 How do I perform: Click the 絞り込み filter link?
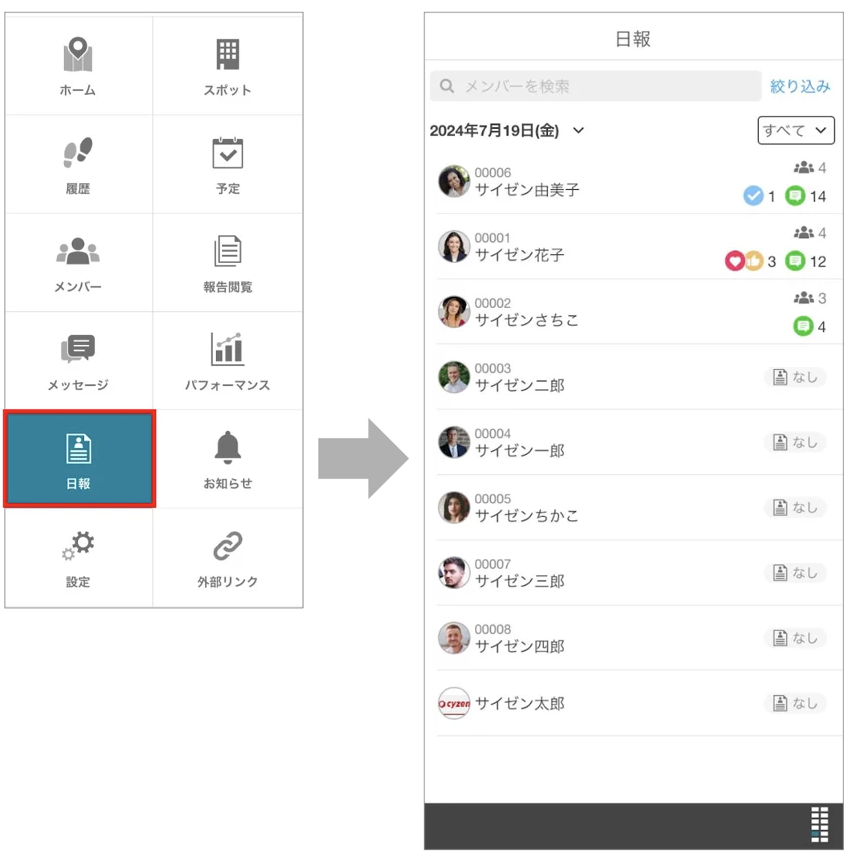[800, 86]
